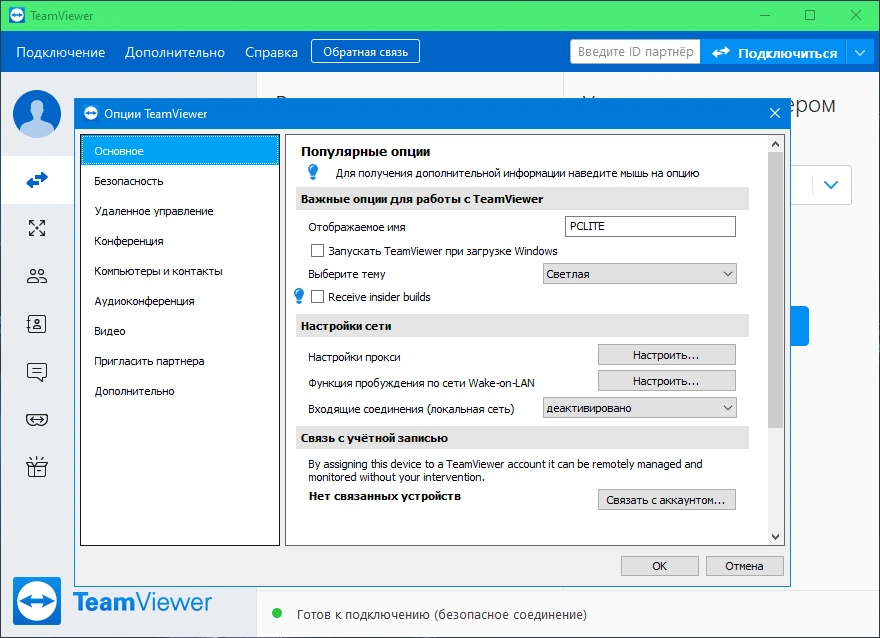Open the Remote Control arrows sidebar icon
This screenshot has width=880, height=638.
[37, 180]
